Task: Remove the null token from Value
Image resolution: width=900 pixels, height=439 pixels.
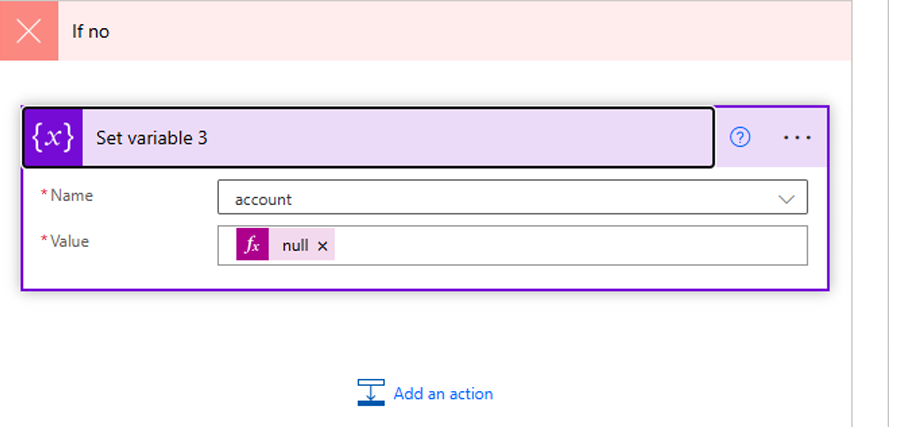Action: [x=322, y=246]
